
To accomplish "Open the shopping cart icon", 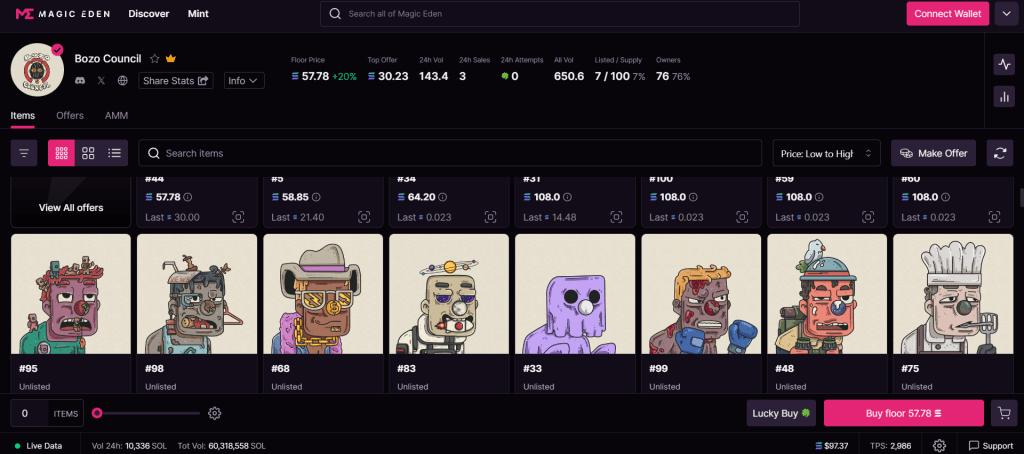I will 1002,413.
